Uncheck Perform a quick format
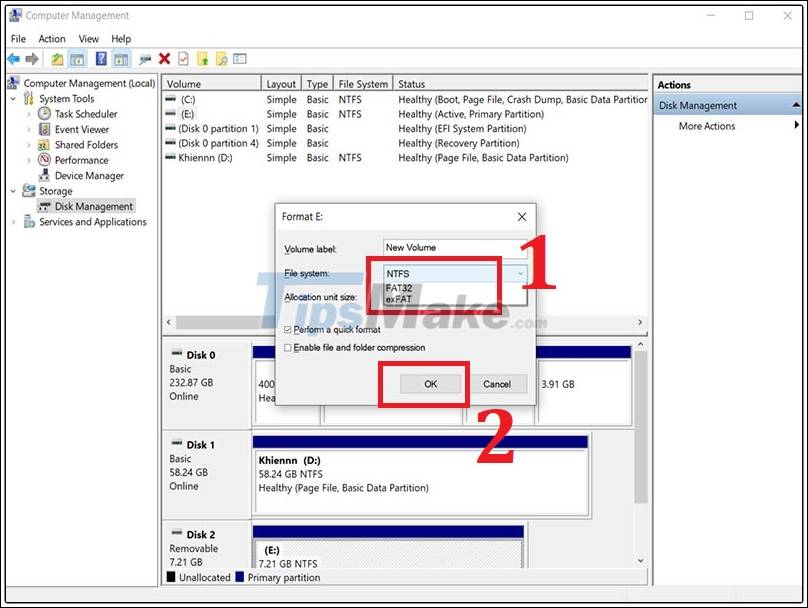808x608 pixels. 288,329
